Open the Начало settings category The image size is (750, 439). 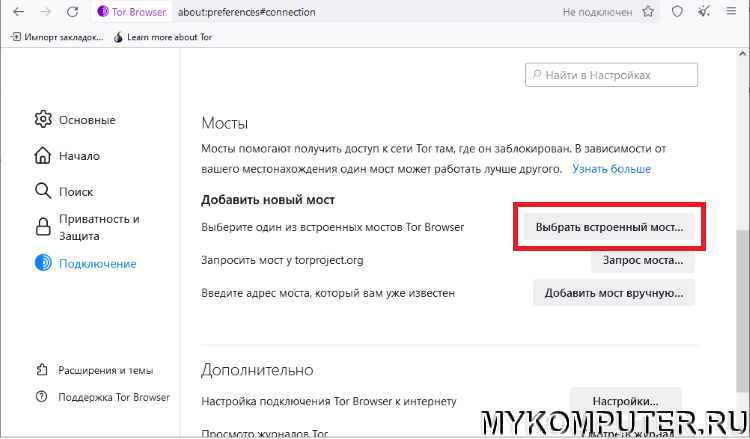pyautogui.click(x=67, y=156)
